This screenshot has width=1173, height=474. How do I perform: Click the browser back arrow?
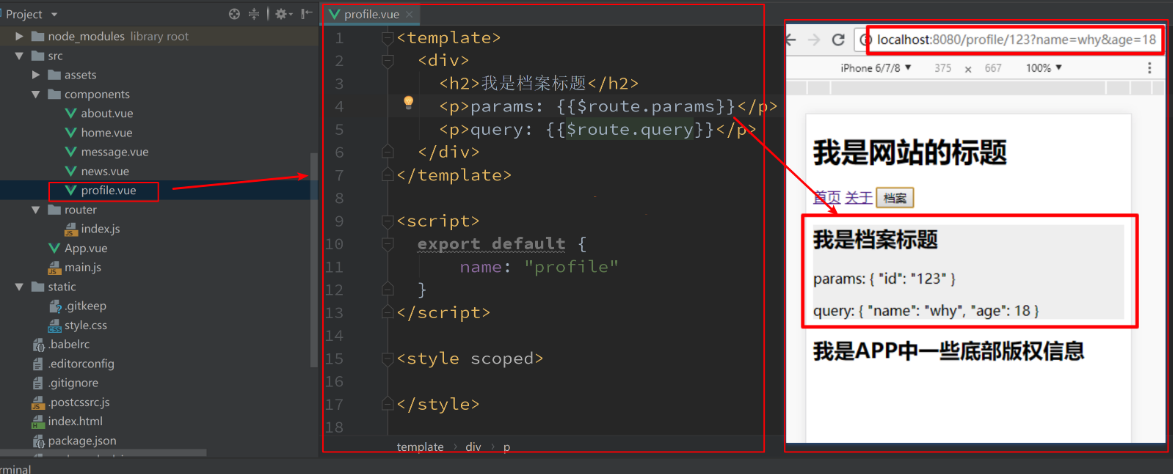(x=790, y=40)
